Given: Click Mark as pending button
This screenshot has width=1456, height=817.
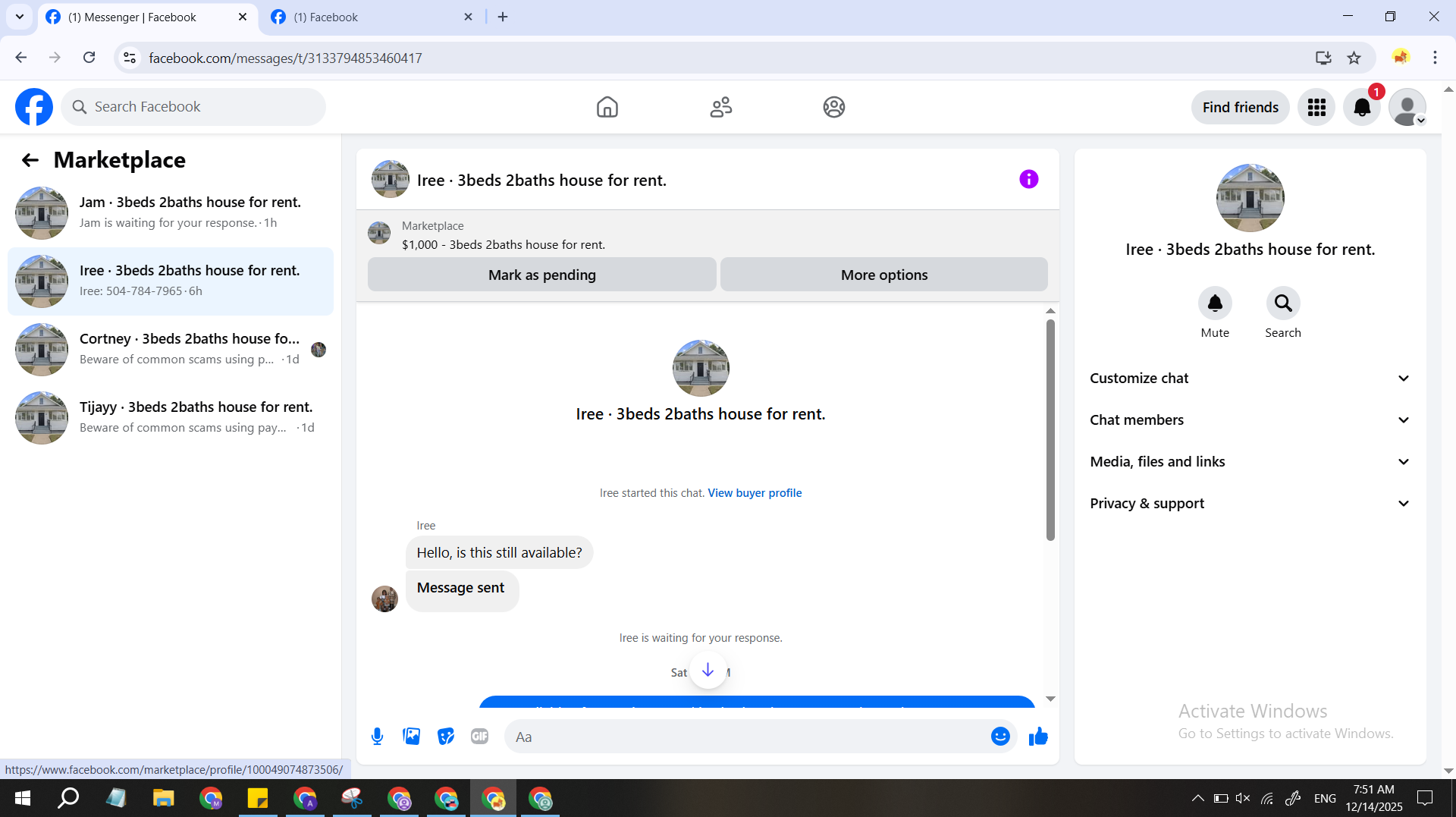Looking at the screenshot, I should [542, 275].
